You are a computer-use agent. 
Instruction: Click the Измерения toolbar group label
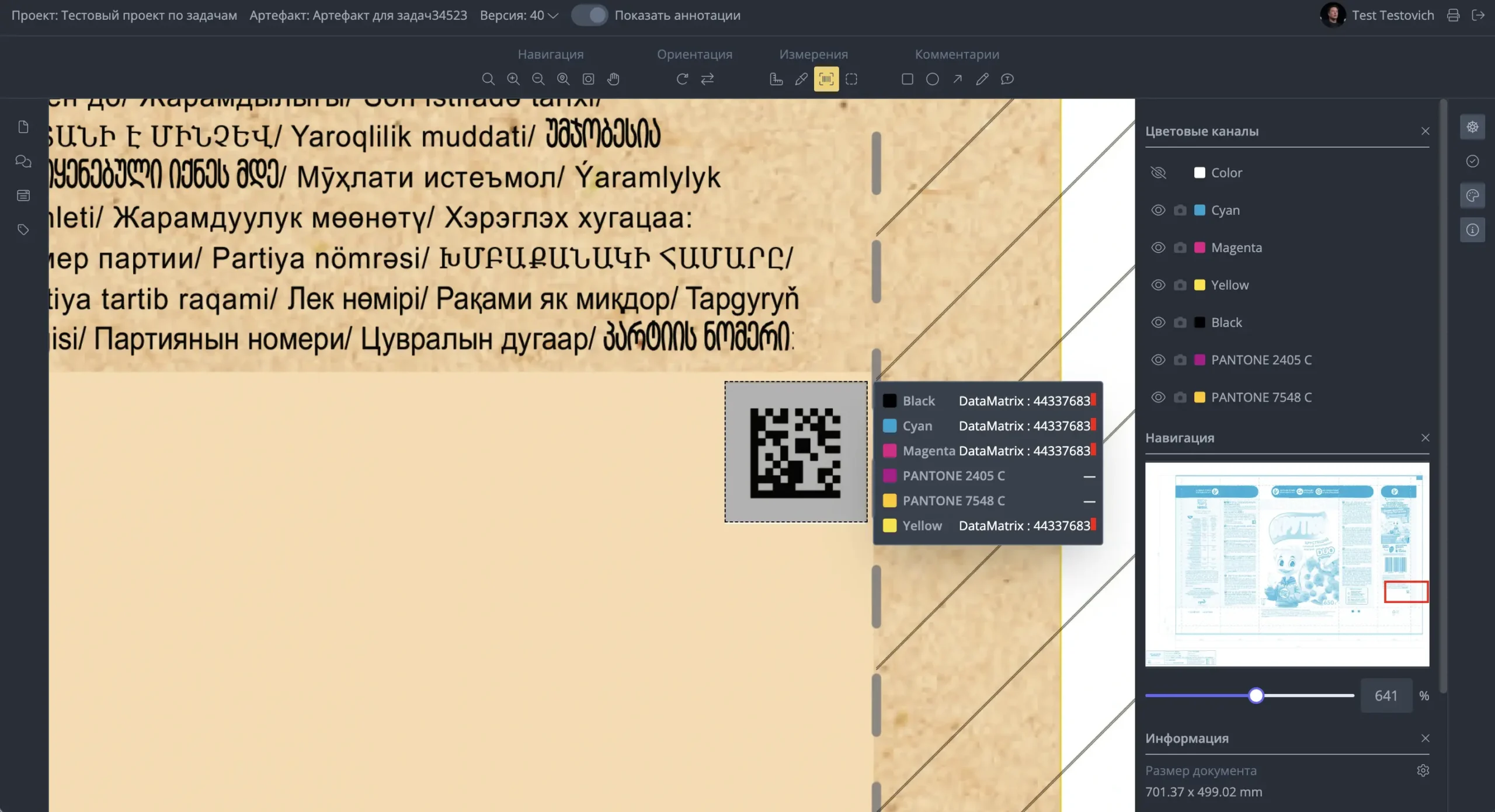(x=813, y=54)
